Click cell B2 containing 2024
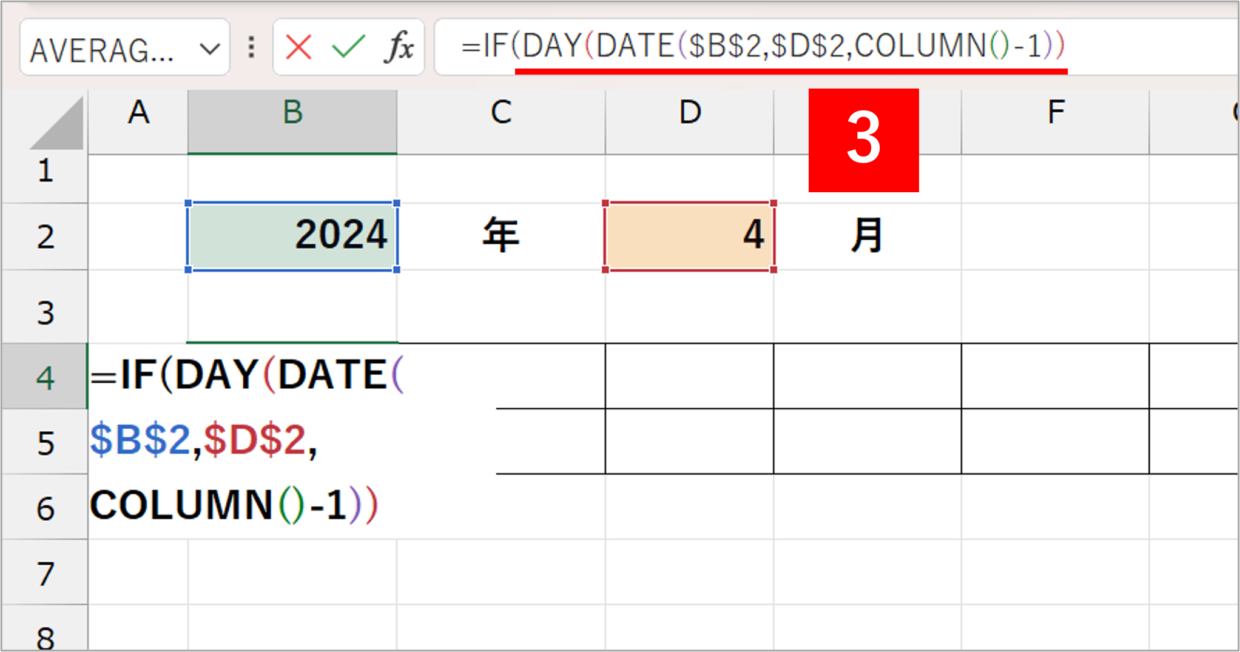1240x652 pixels. [292, 236]
